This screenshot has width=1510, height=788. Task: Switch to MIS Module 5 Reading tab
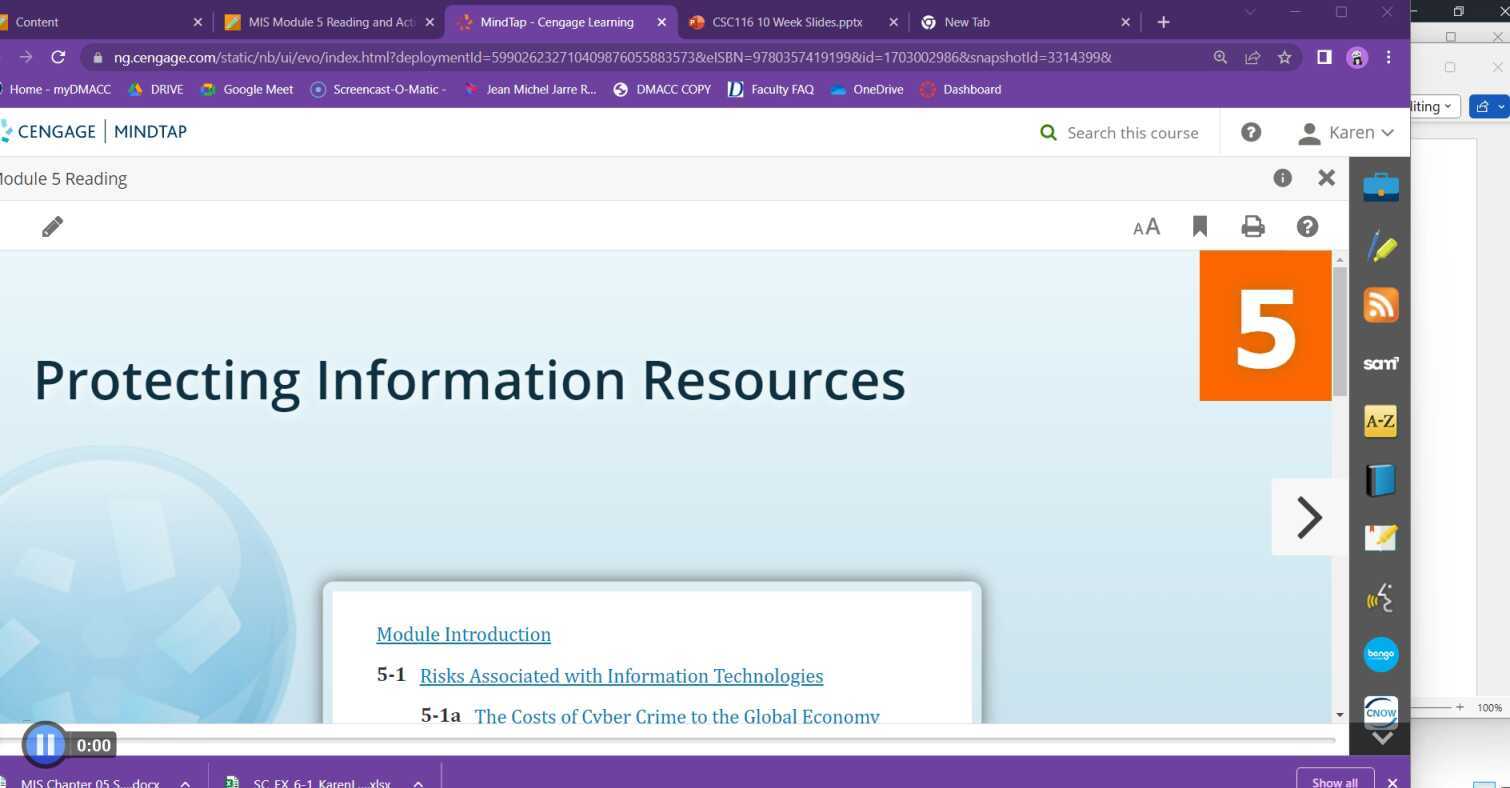(x=330, y=22)
